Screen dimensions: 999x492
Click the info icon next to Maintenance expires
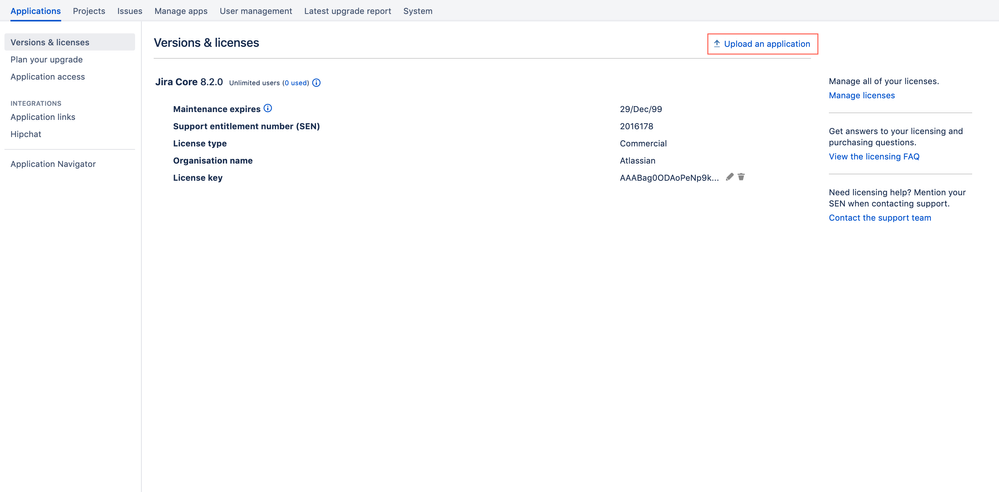tap(268, 108)
